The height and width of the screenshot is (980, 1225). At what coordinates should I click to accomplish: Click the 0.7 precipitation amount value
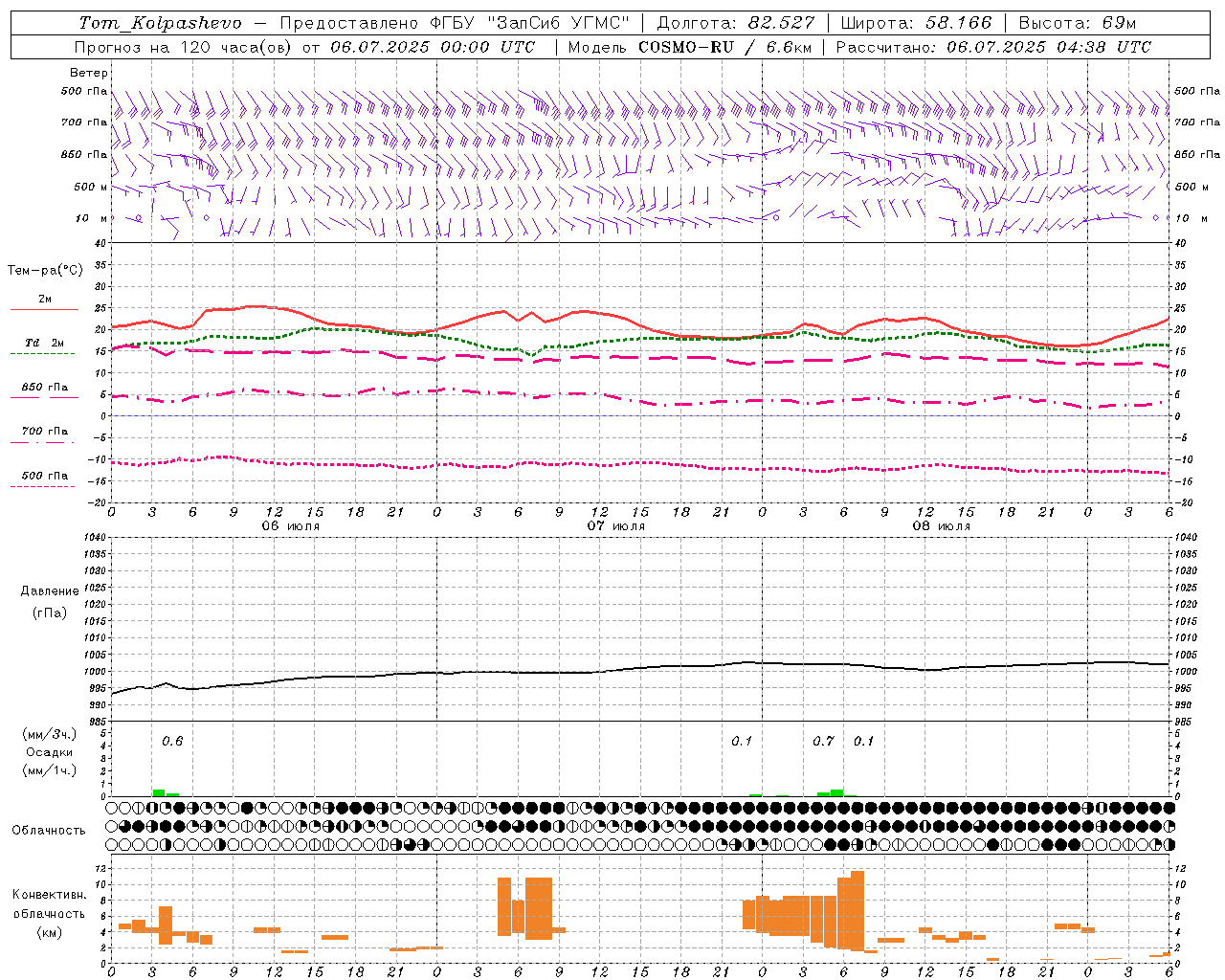(x=823, y=741)
